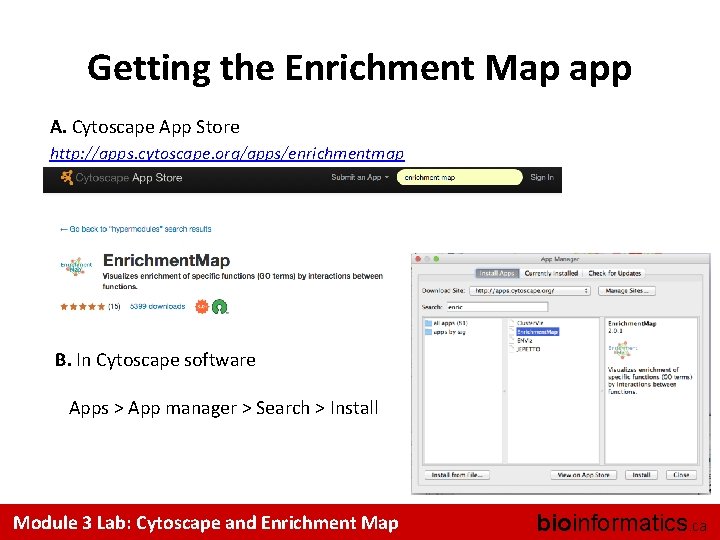The width and height of the screenshot is (720, 540).
Task: Click the orange Cytoscape 3.0 badge icon
Action: (x=202, y=306)
